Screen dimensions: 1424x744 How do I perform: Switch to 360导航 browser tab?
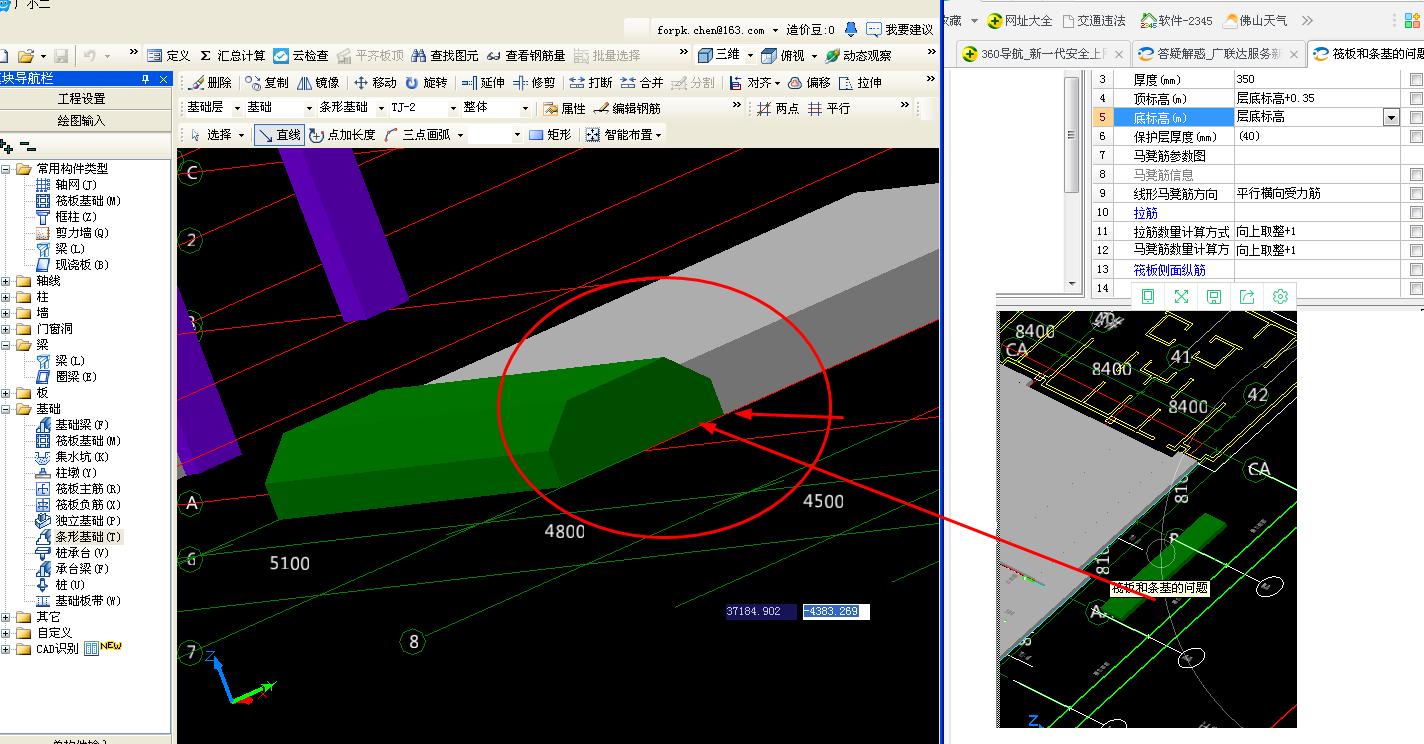pos(1043,54)
